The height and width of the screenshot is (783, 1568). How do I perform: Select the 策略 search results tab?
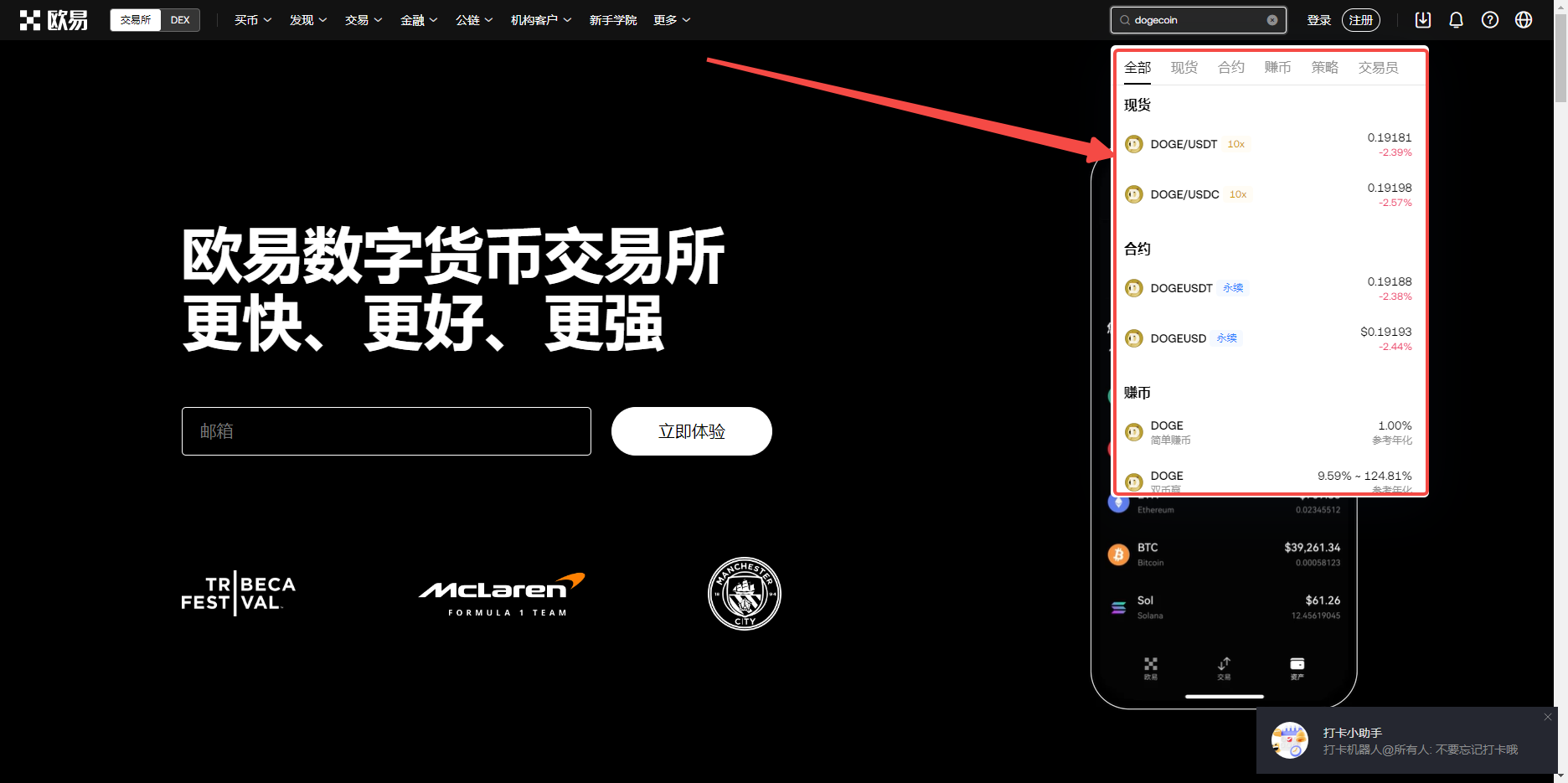pos(1325,68)
